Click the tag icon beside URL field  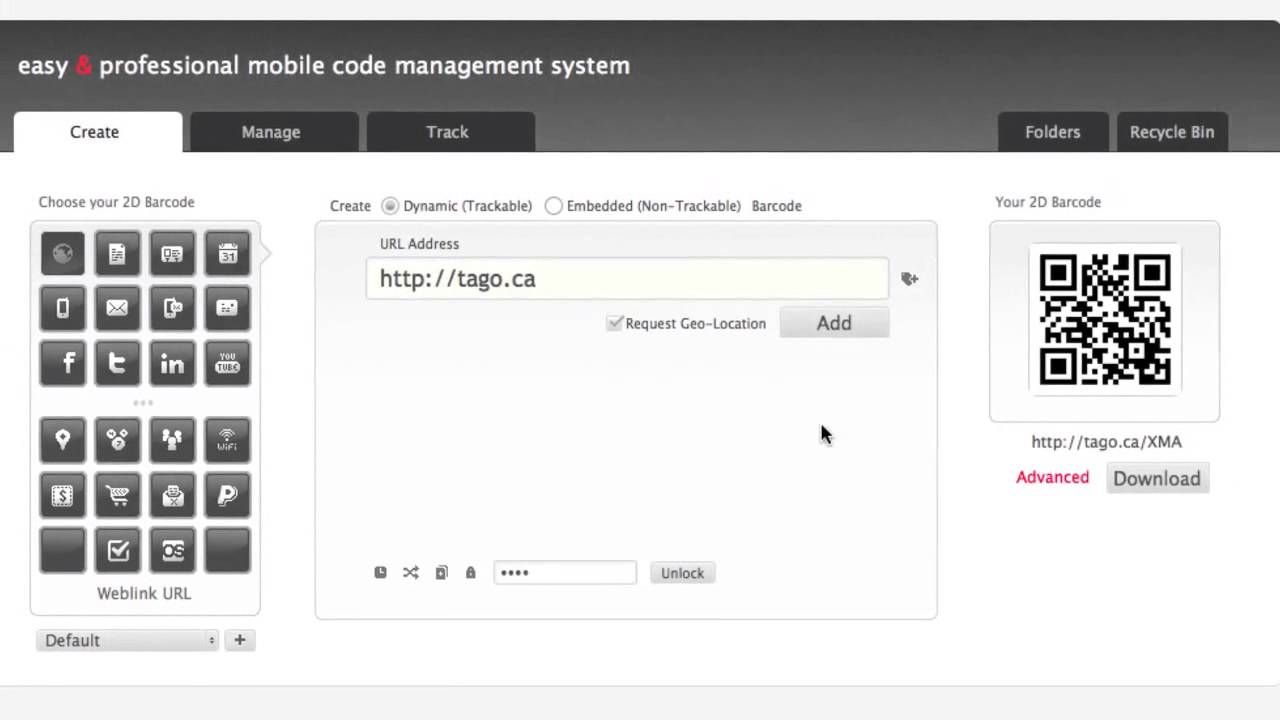[909, 279]
